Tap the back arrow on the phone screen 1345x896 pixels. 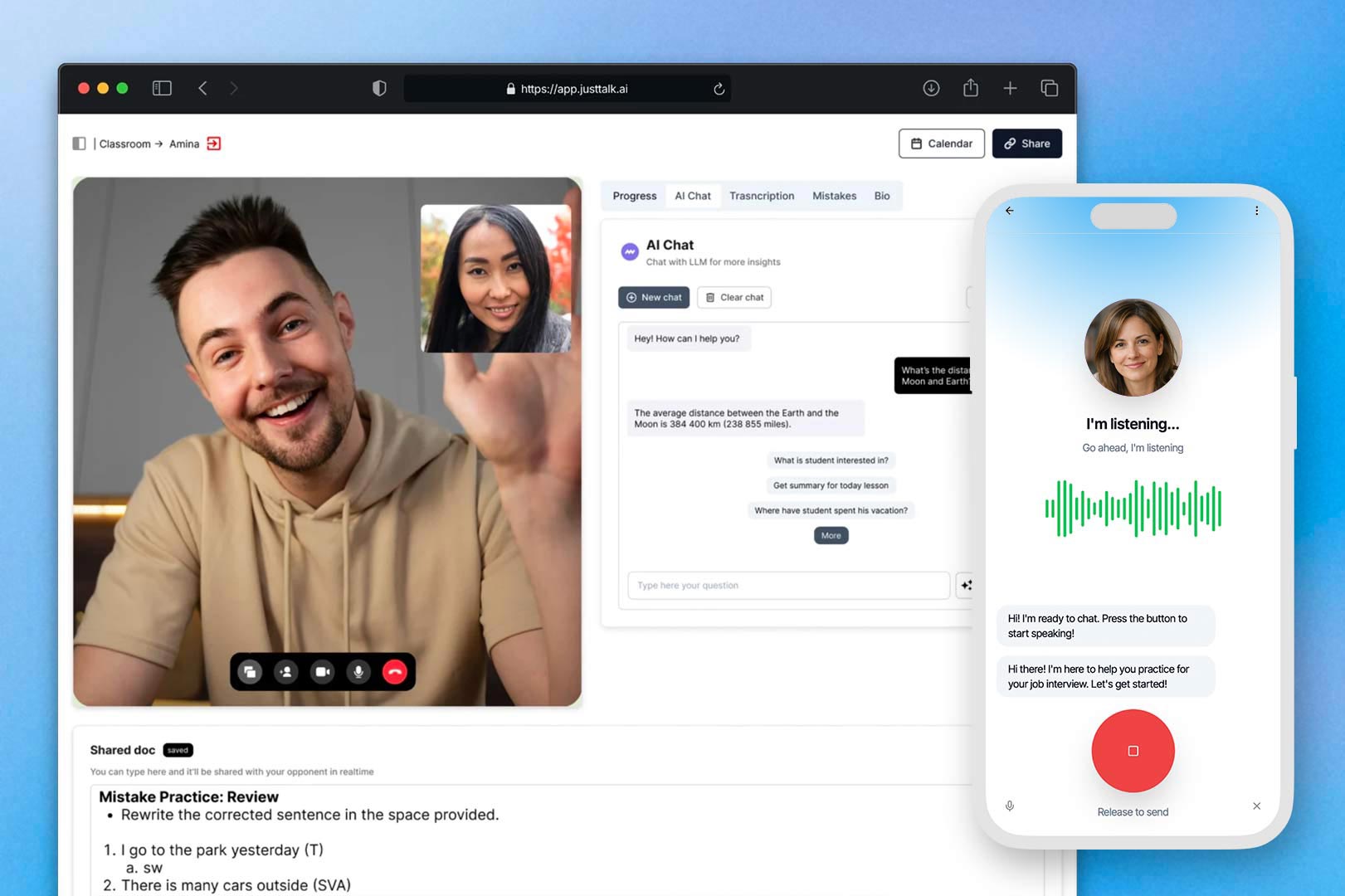coord(1009,211)
